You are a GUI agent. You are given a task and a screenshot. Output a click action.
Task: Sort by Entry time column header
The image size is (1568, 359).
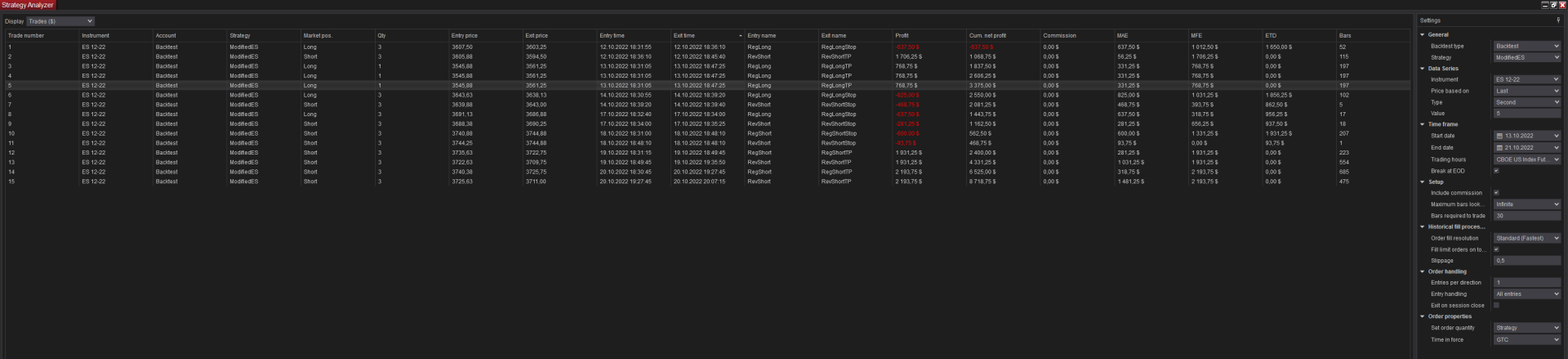633,36
